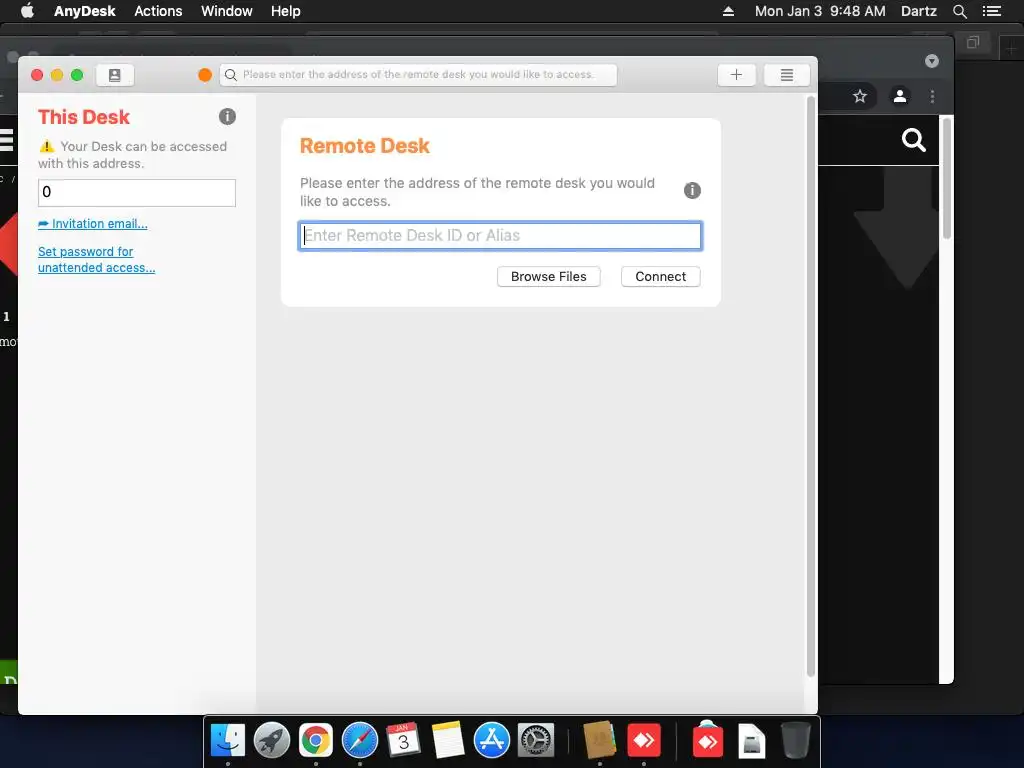
Task: Click the Remote Desk heading
Action: [x=364, y=146]
